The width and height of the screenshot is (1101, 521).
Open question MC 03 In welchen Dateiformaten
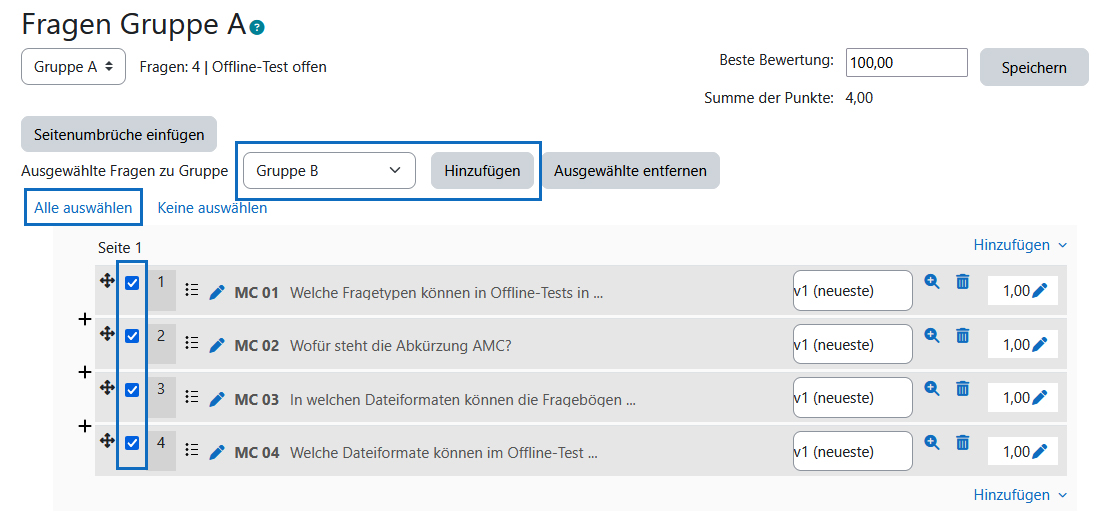pos(435,400)
